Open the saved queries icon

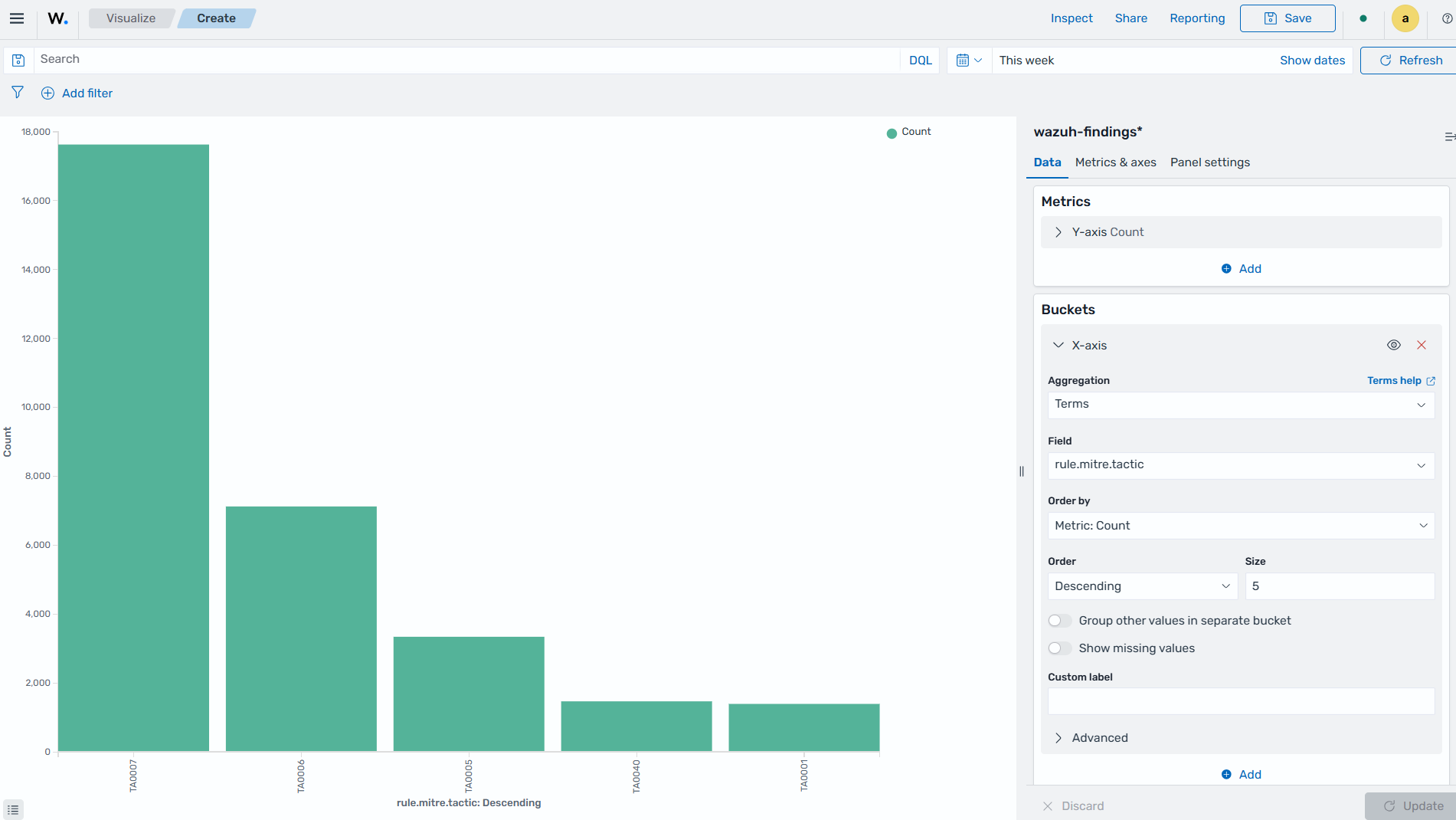(18, 61)
